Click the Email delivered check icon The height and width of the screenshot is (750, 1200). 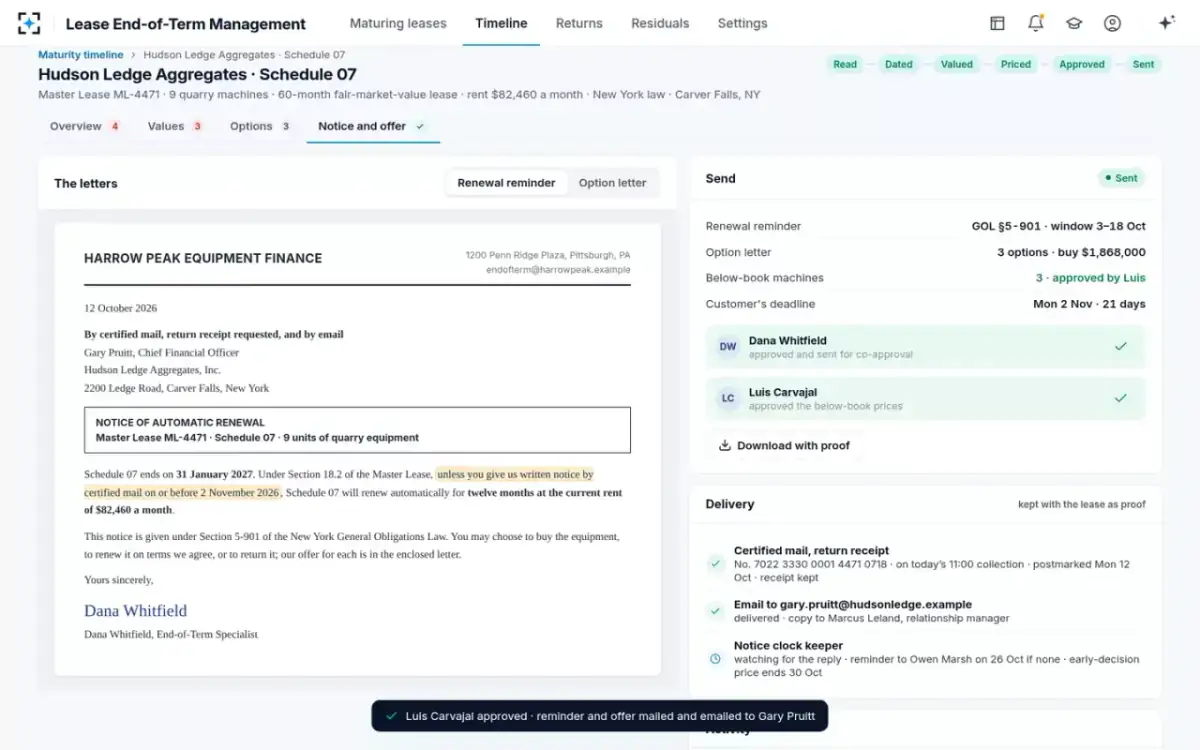point(715,611)
